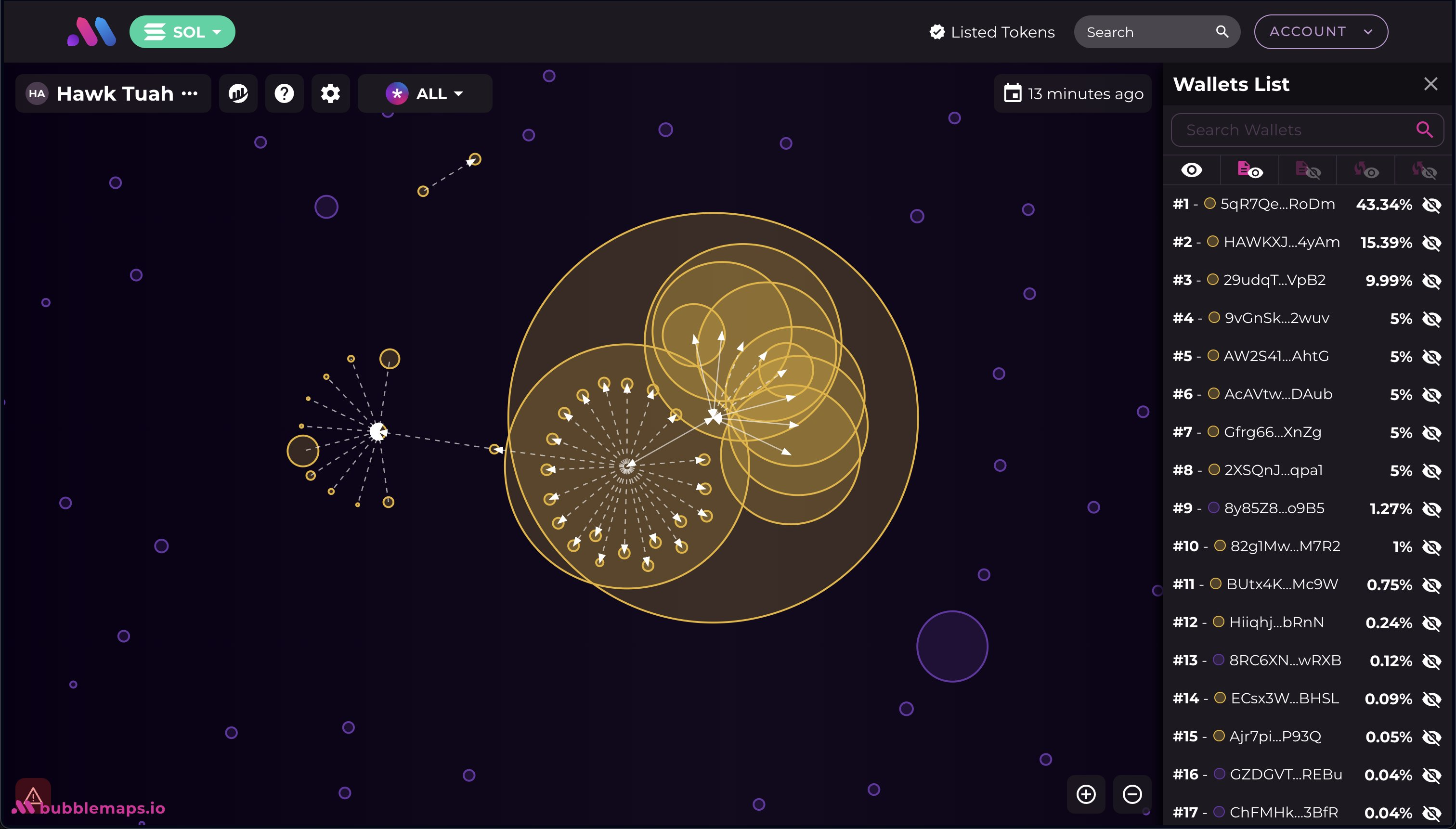Toggle visibility of wallet #9 8y85Z8...o9B5

(1431, 509)
